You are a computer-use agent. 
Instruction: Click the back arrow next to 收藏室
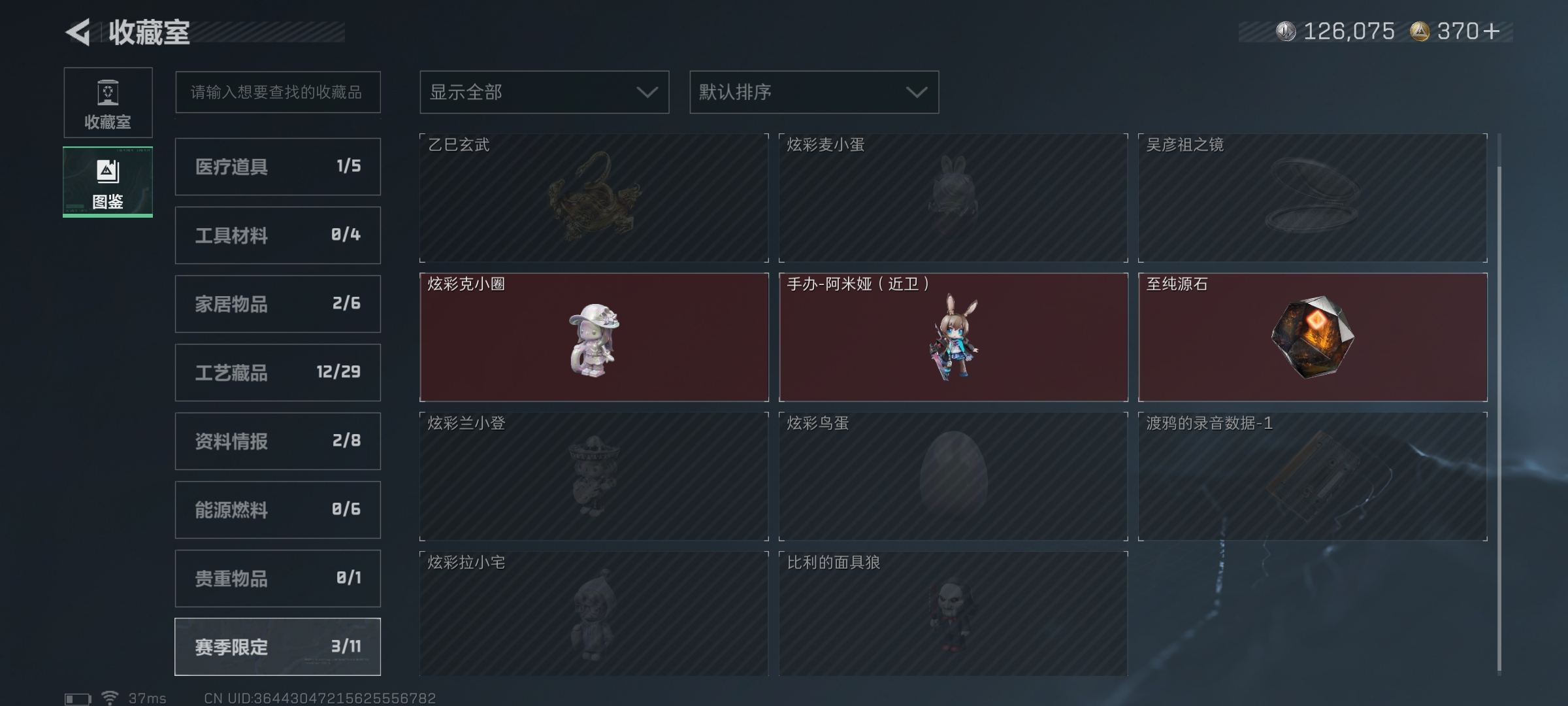(x=78, y=32)
